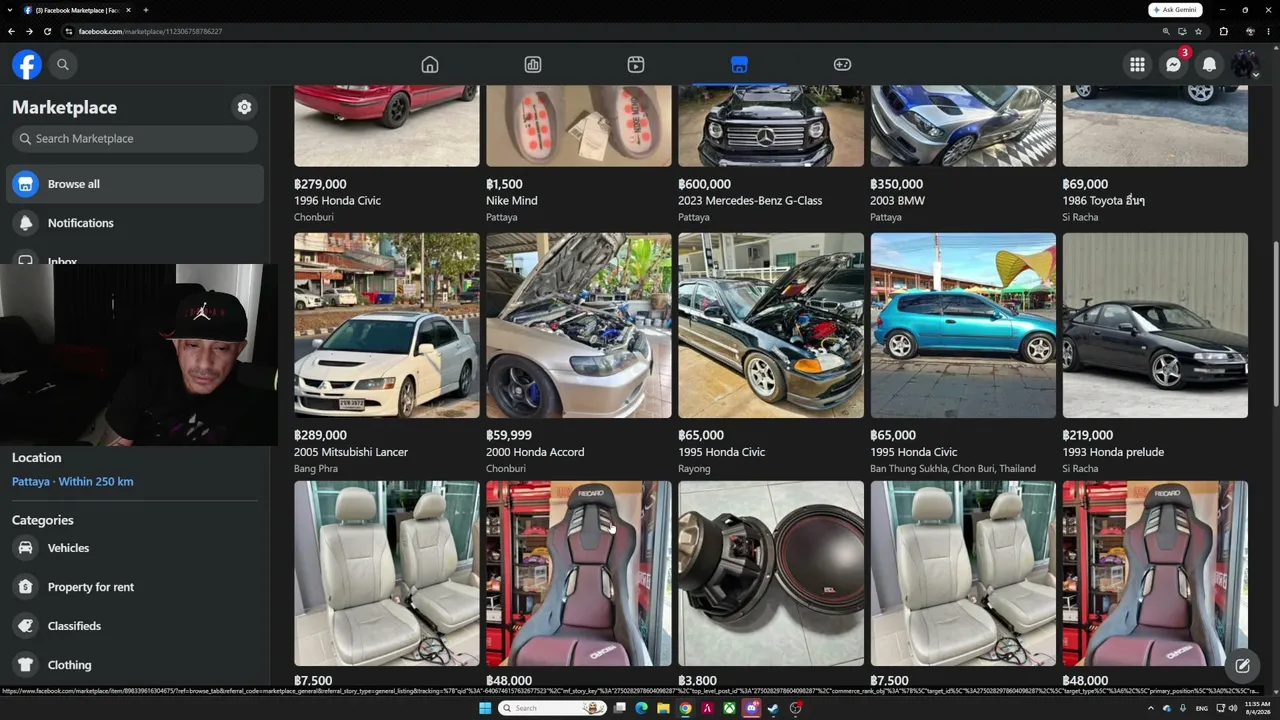Open the account profile picture menu
Screen dimensions: 1280x720
pos(1245,64)
